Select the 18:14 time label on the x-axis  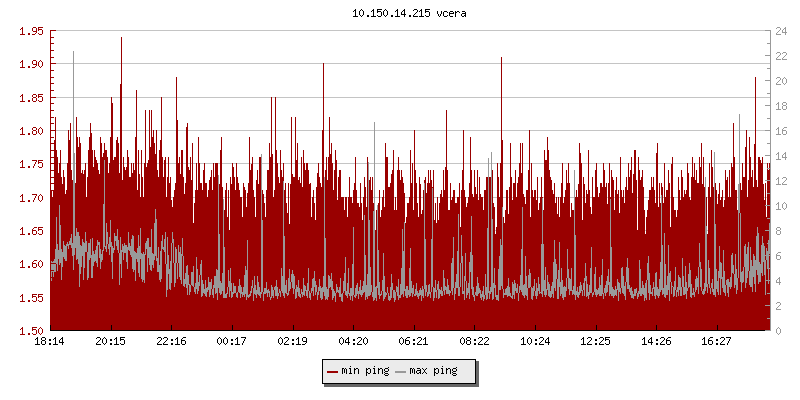click(x=50, y=341)
